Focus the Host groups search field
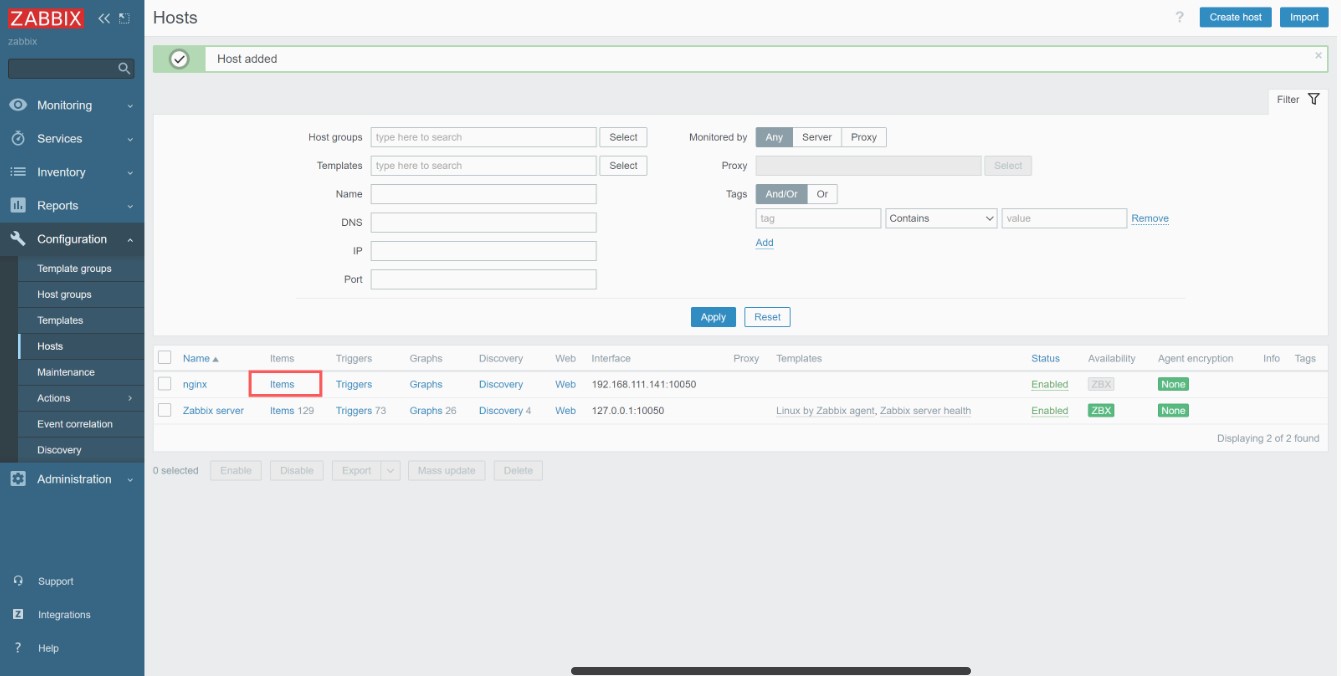 (483, 137)
